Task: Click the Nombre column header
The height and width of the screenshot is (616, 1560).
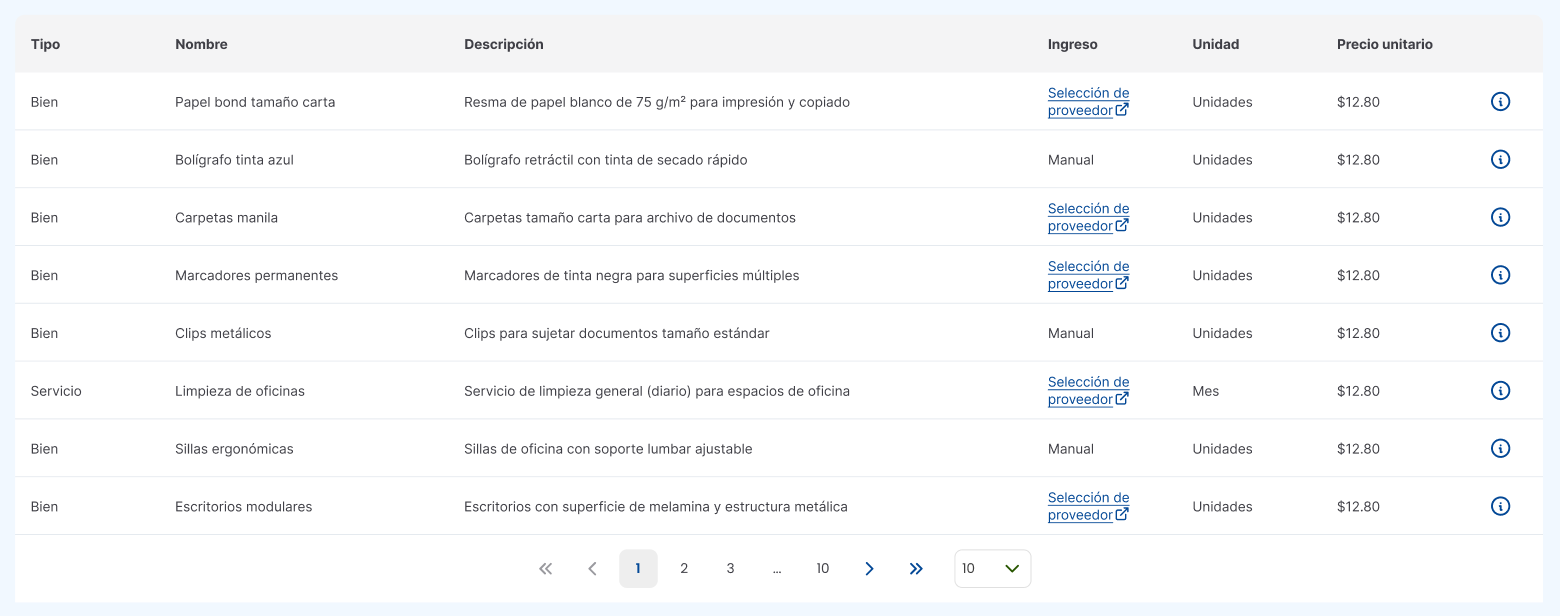Action: point(201,45)
